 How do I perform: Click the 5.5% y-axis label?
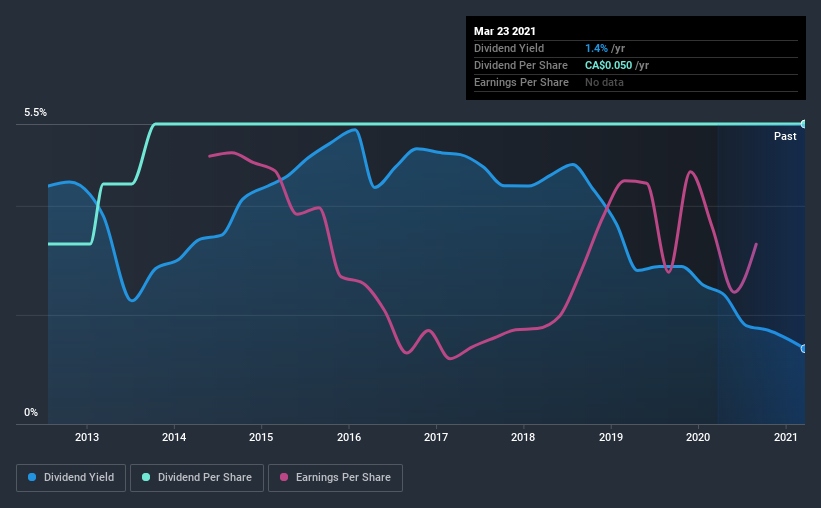click(x=35, y=112)
